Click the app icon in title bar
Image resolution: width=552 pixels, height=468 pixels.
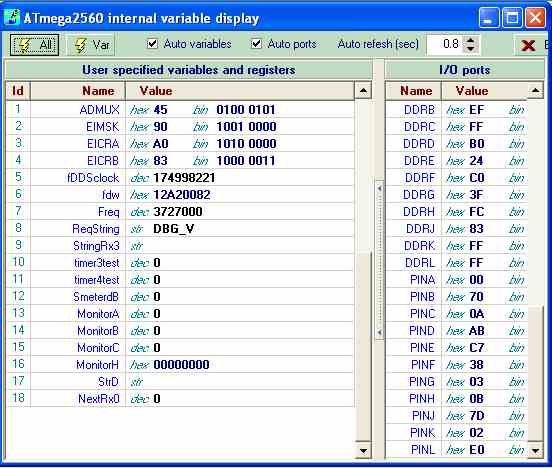[x=12, y=18]
